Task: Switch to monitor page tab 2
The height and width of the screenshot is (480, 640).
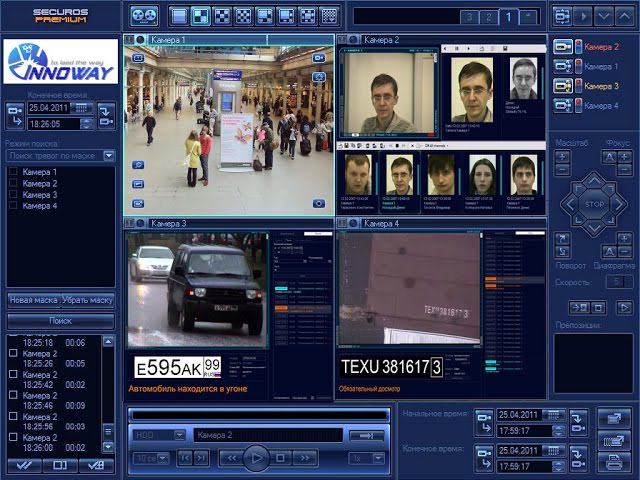Action: point(489,17)
